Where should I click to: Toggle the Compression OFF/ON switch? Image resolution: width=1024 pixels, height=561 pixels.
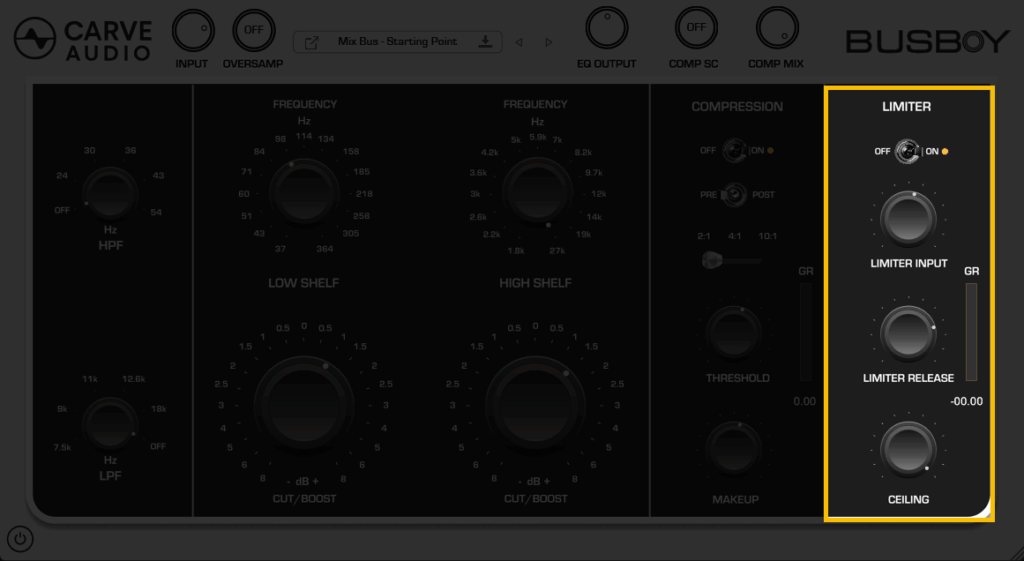[x=735, y=151]
